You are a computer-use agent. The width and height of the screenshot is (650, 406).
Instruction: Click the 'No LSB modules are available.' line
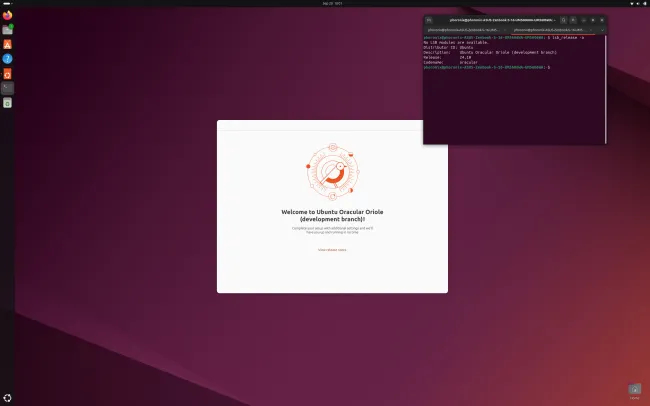456,43
